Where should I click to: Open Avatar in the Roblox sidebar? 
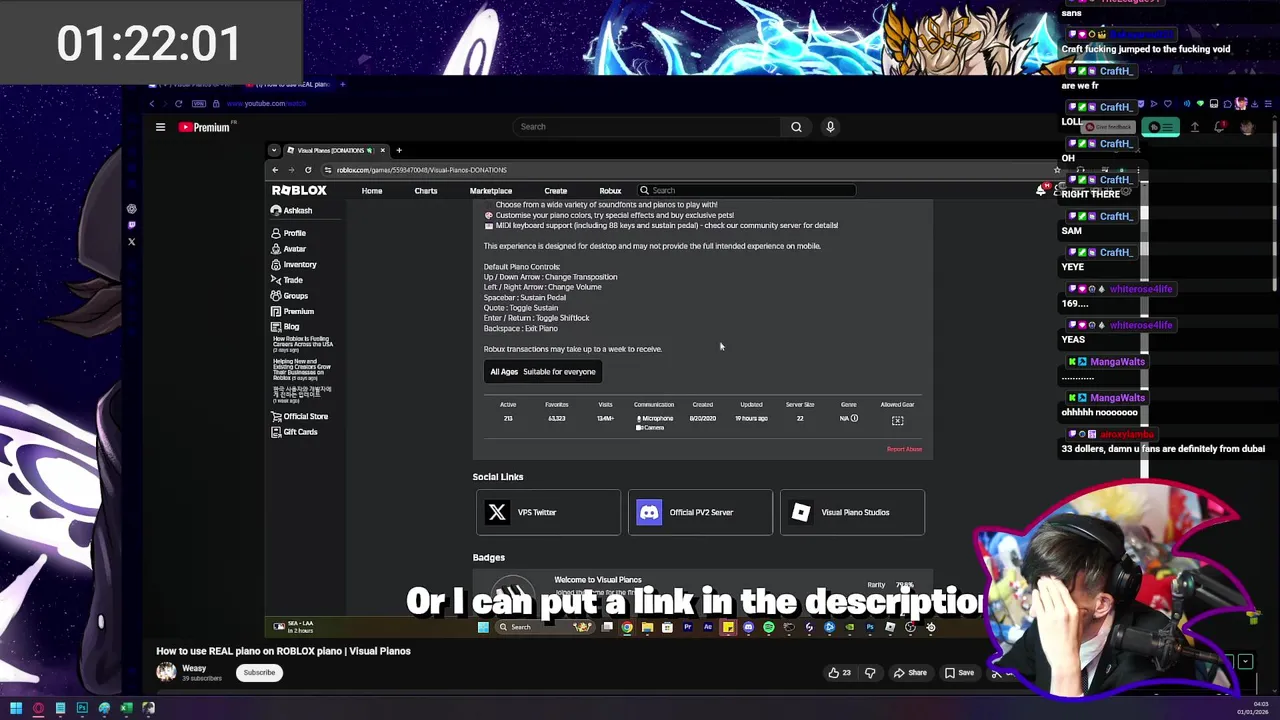pos(288,249)
